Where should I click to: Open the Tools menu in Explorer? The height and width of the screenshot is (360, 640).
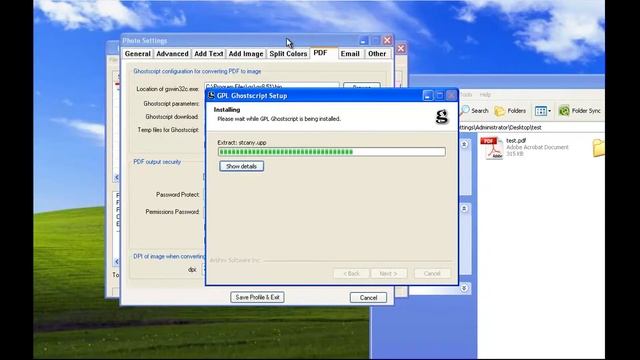point(466,95)
